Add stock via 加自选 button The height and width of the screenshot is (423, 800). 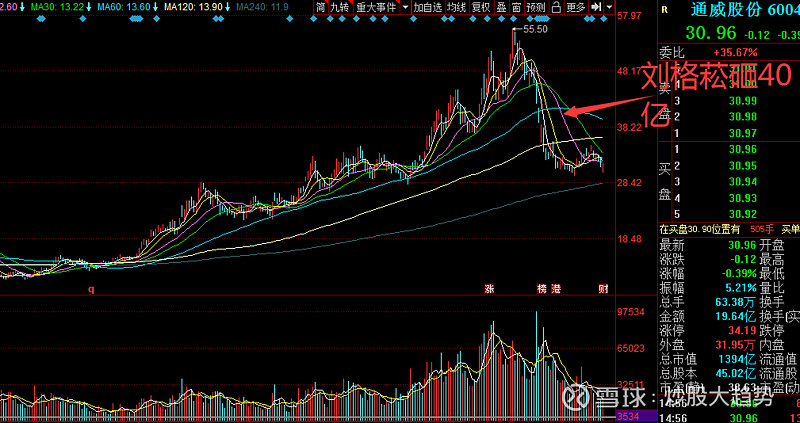pos(428,7)
